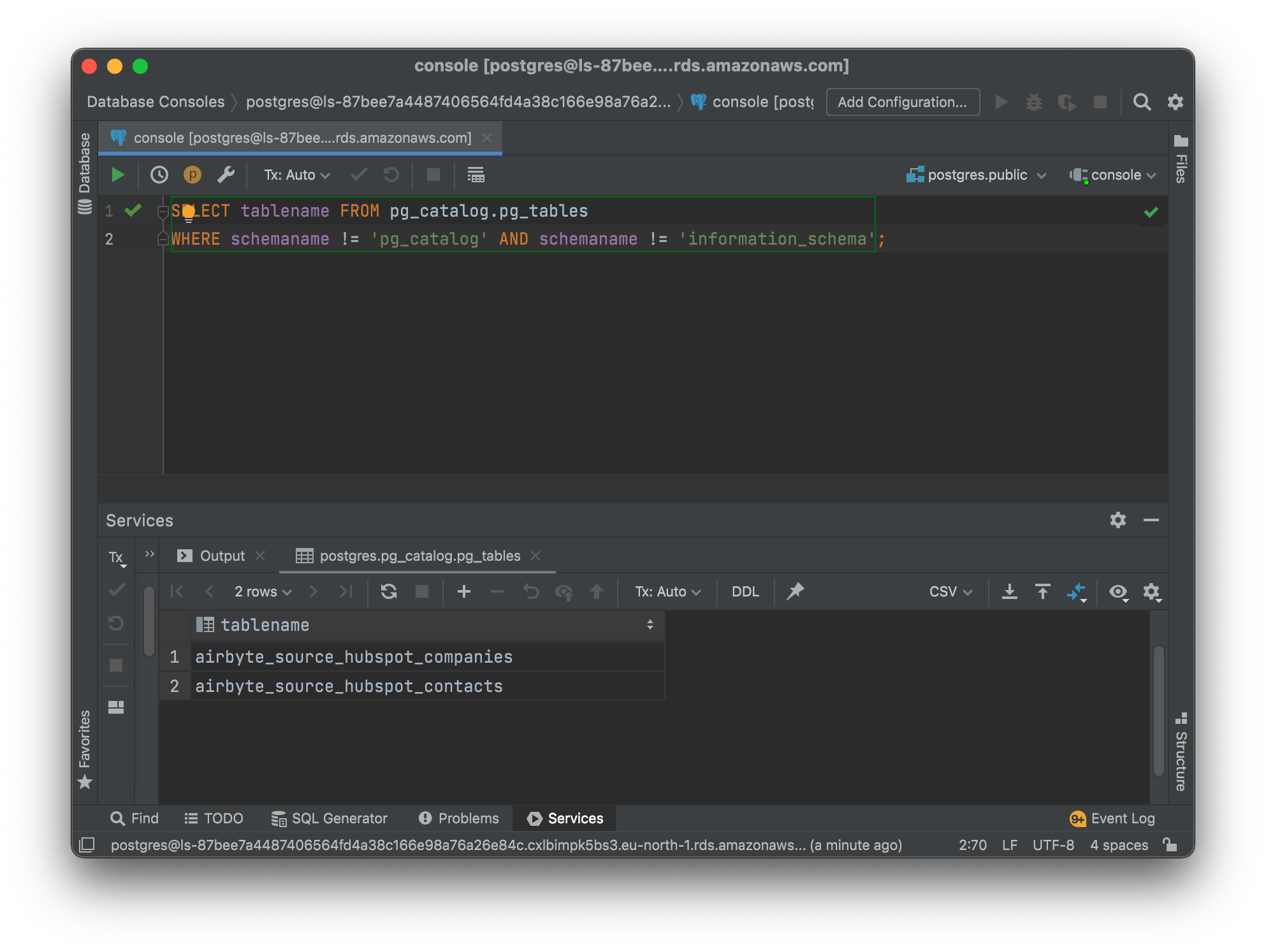
Task: Select the airbyte_source_hubspot_contacts row cell
Action: pyautogui.click(x=349, y=686)
